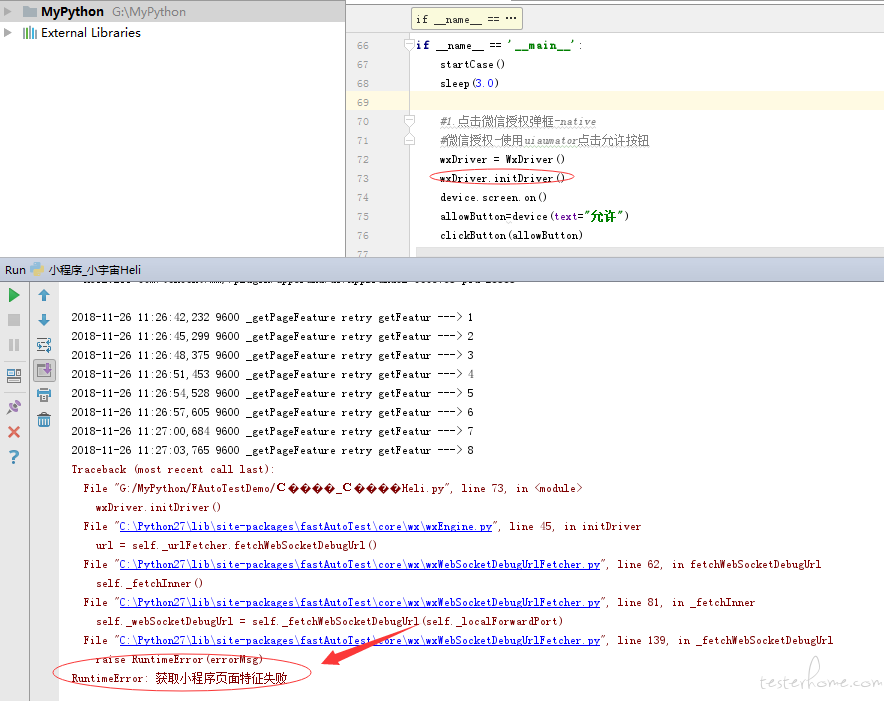884x701 pixels.
Task: Click the 'allowButton=device(text="允许")' line
Action: [534, 216]
